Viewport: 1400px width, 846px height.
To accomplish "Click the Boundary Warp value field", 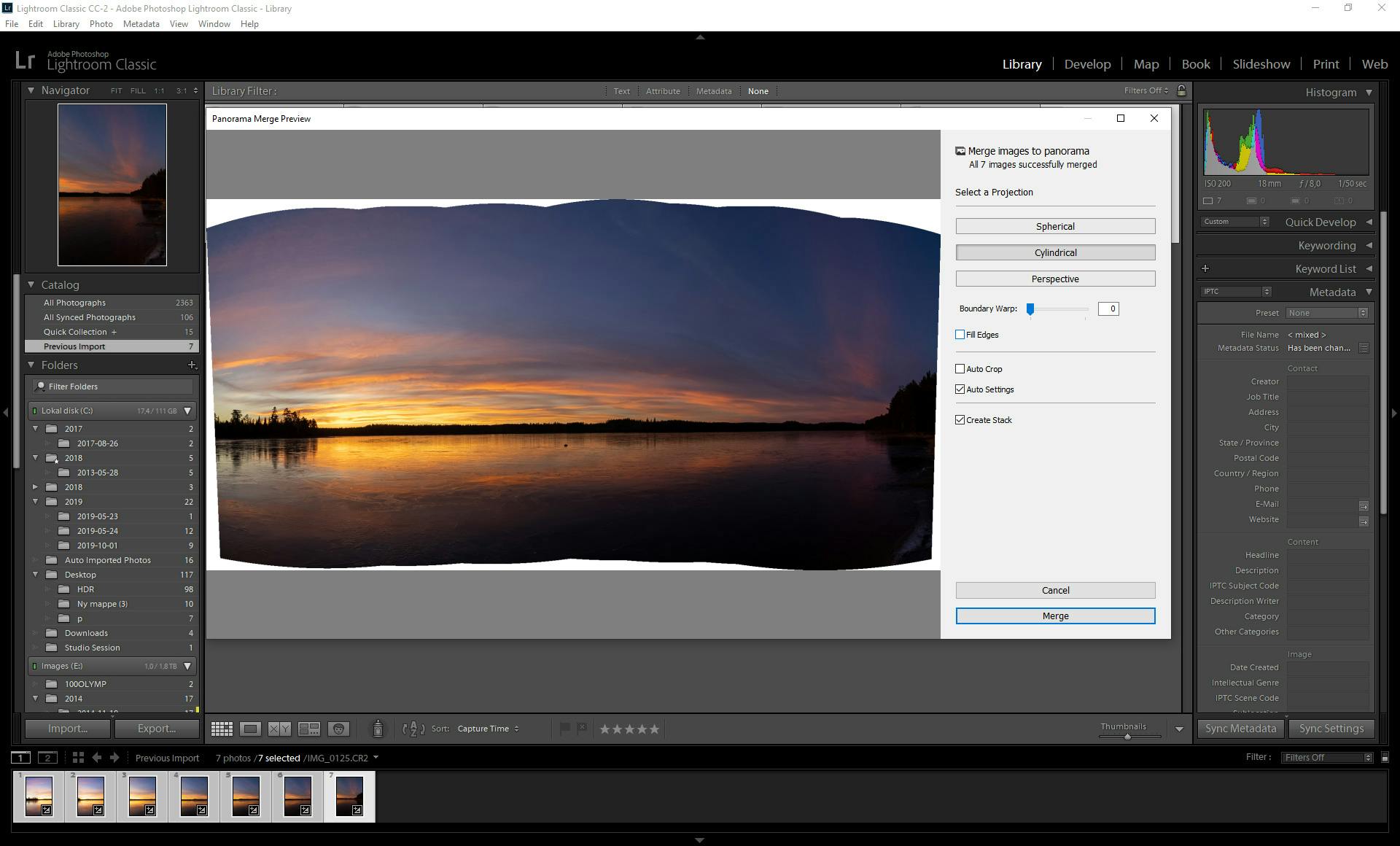I will click(x=1108, y=308).
